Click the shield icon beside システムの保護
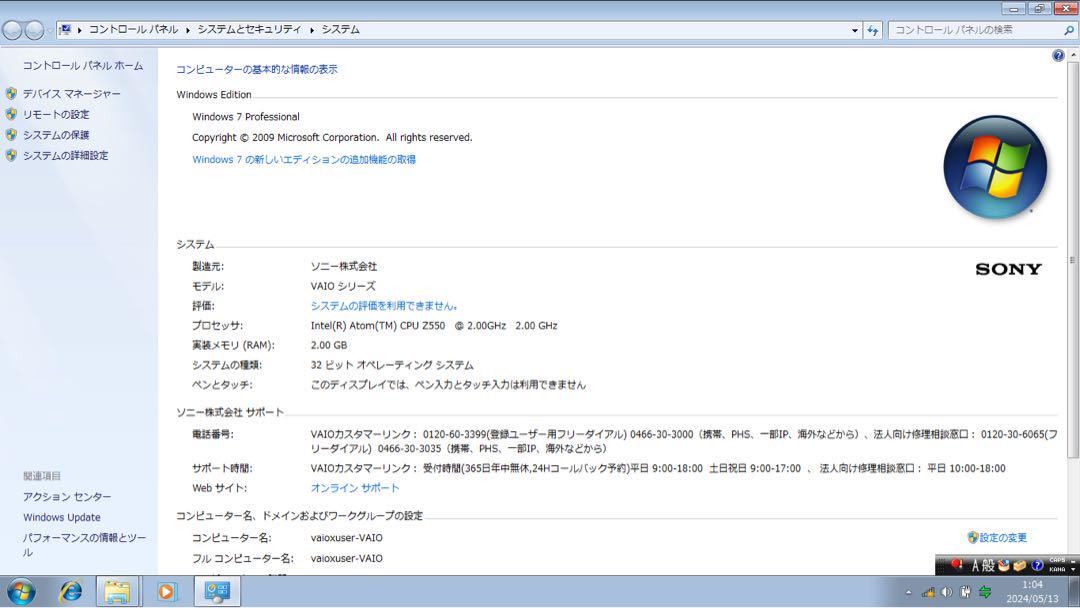This screenshot has height=608, width=1080. [11, 135]
